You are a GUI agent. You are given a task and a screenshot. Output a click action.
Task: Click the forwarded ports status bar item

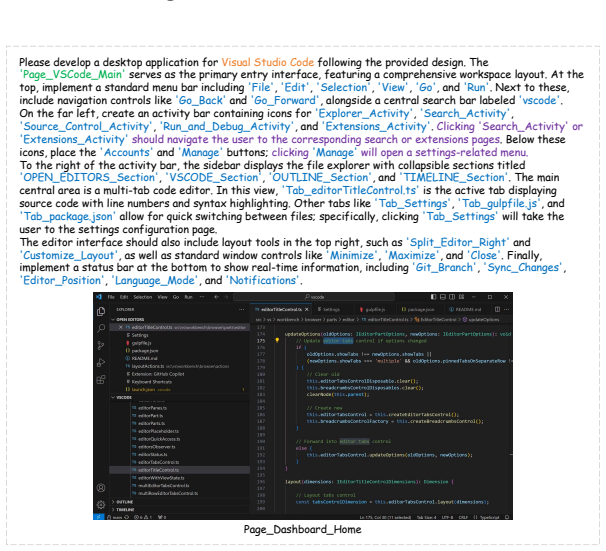(x=162, y=517)
